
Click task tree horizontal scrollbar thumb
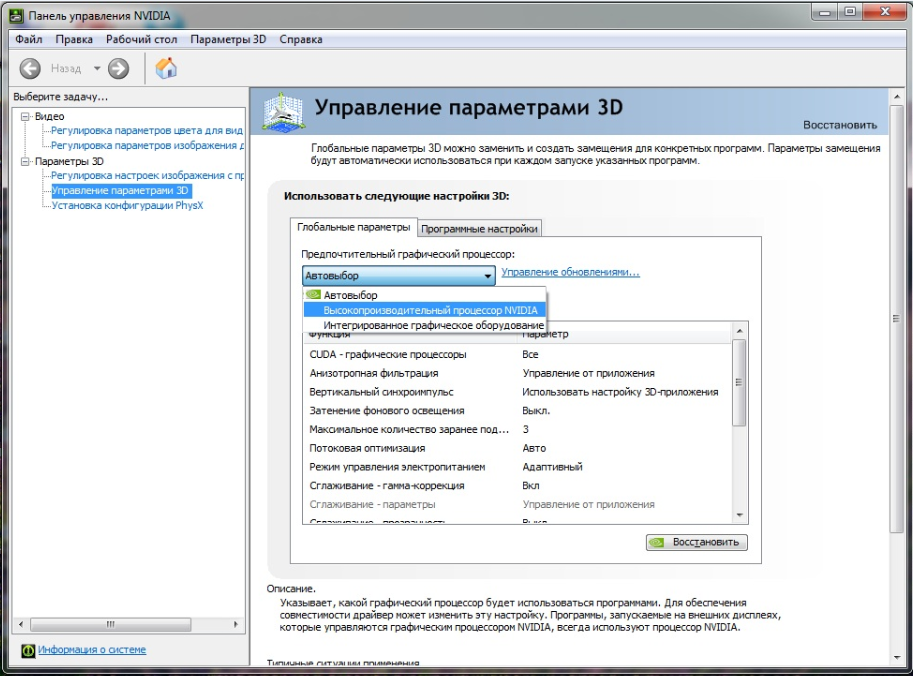pyautogui.click(x=111, y=624)
